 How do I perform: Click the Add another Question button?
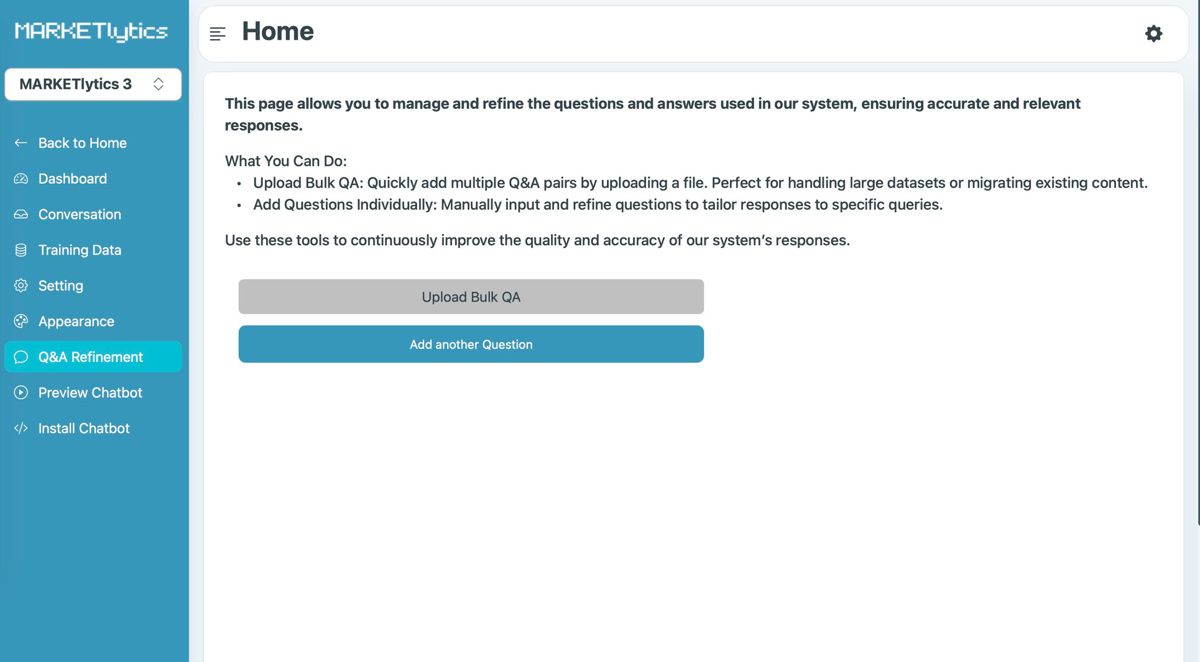pos(471,344)
